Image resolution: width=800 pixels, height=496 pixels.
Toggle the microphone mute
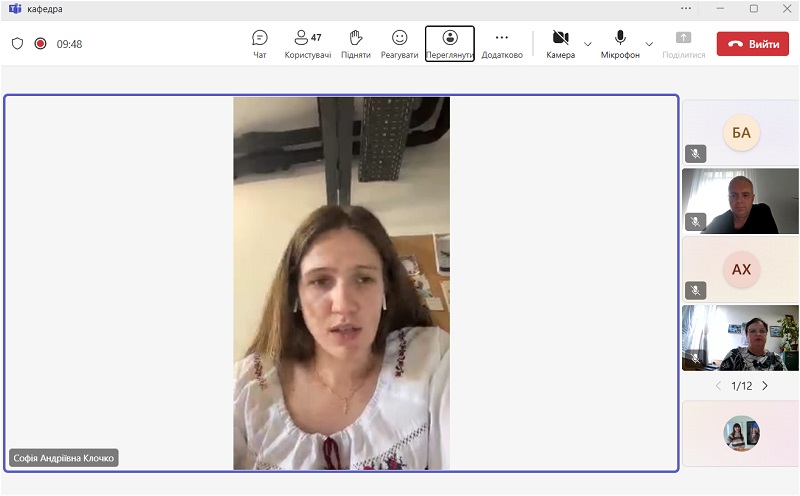[x=620, y=43]
